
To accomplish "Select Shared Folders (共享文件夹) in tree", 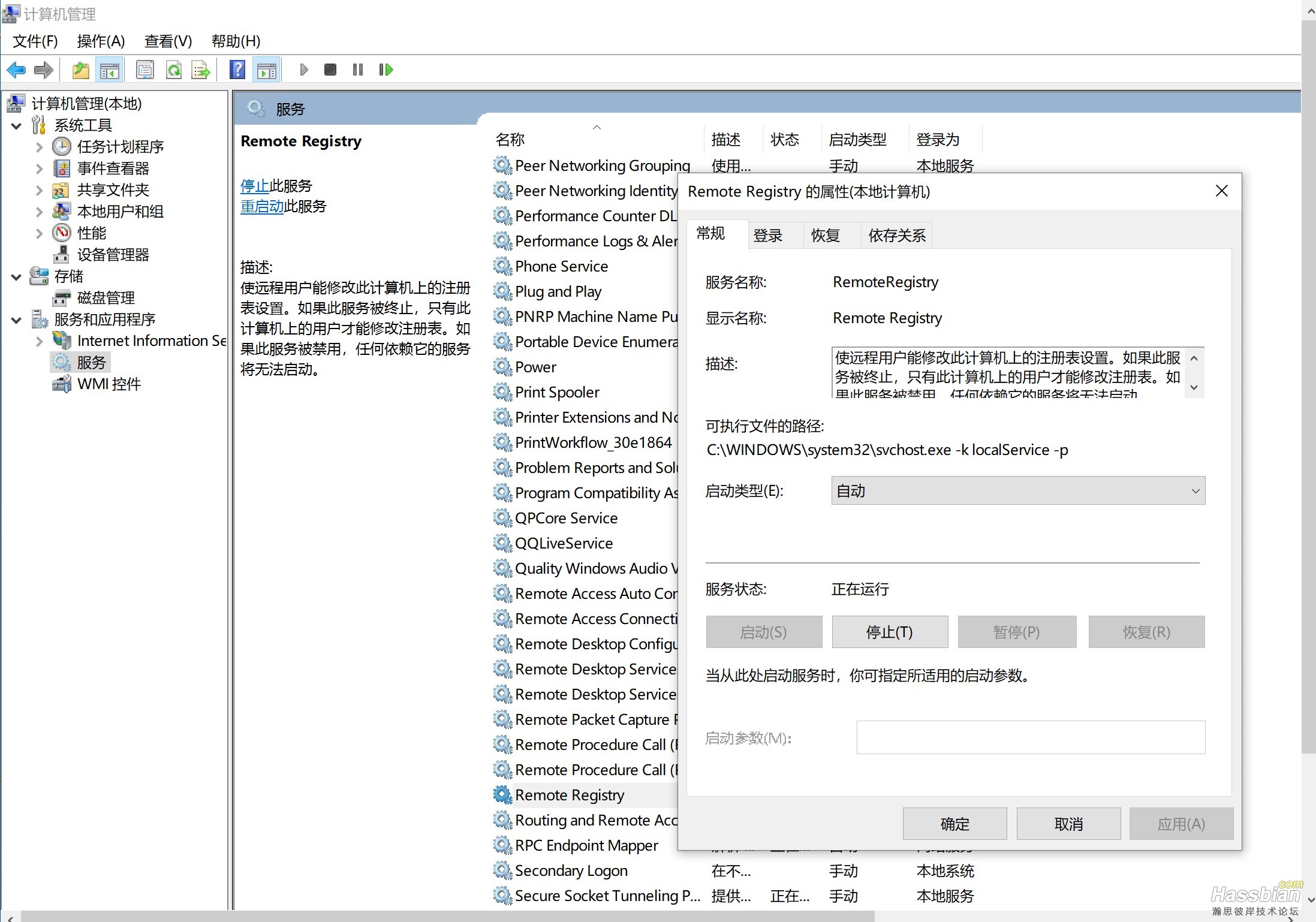I will coord(113,190).
